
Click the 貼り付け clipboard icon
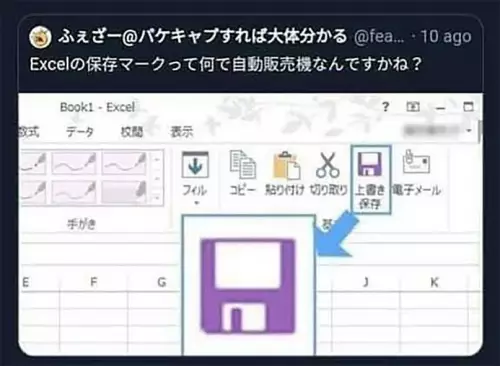tap(286, 165)
